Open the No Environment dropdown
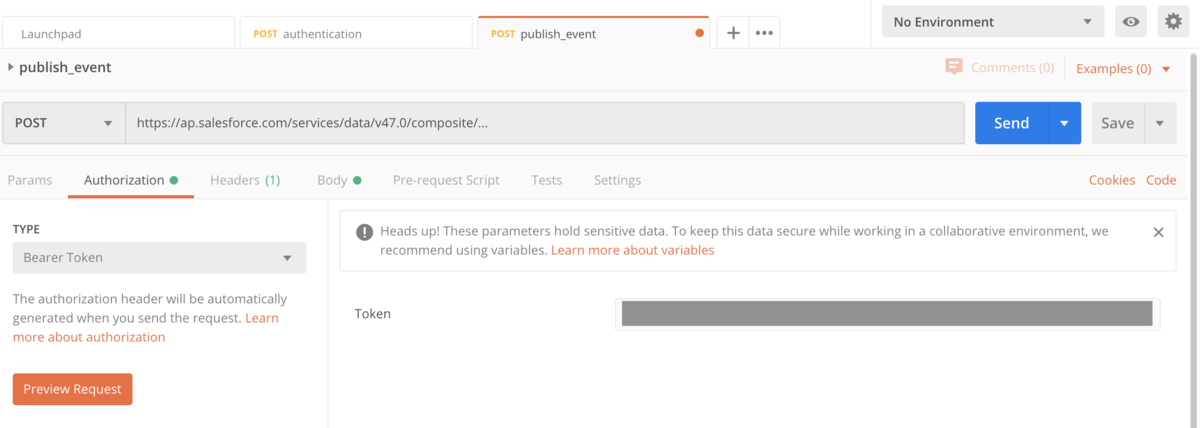The width and height of the screenshot is (1200, 428). 993,21
